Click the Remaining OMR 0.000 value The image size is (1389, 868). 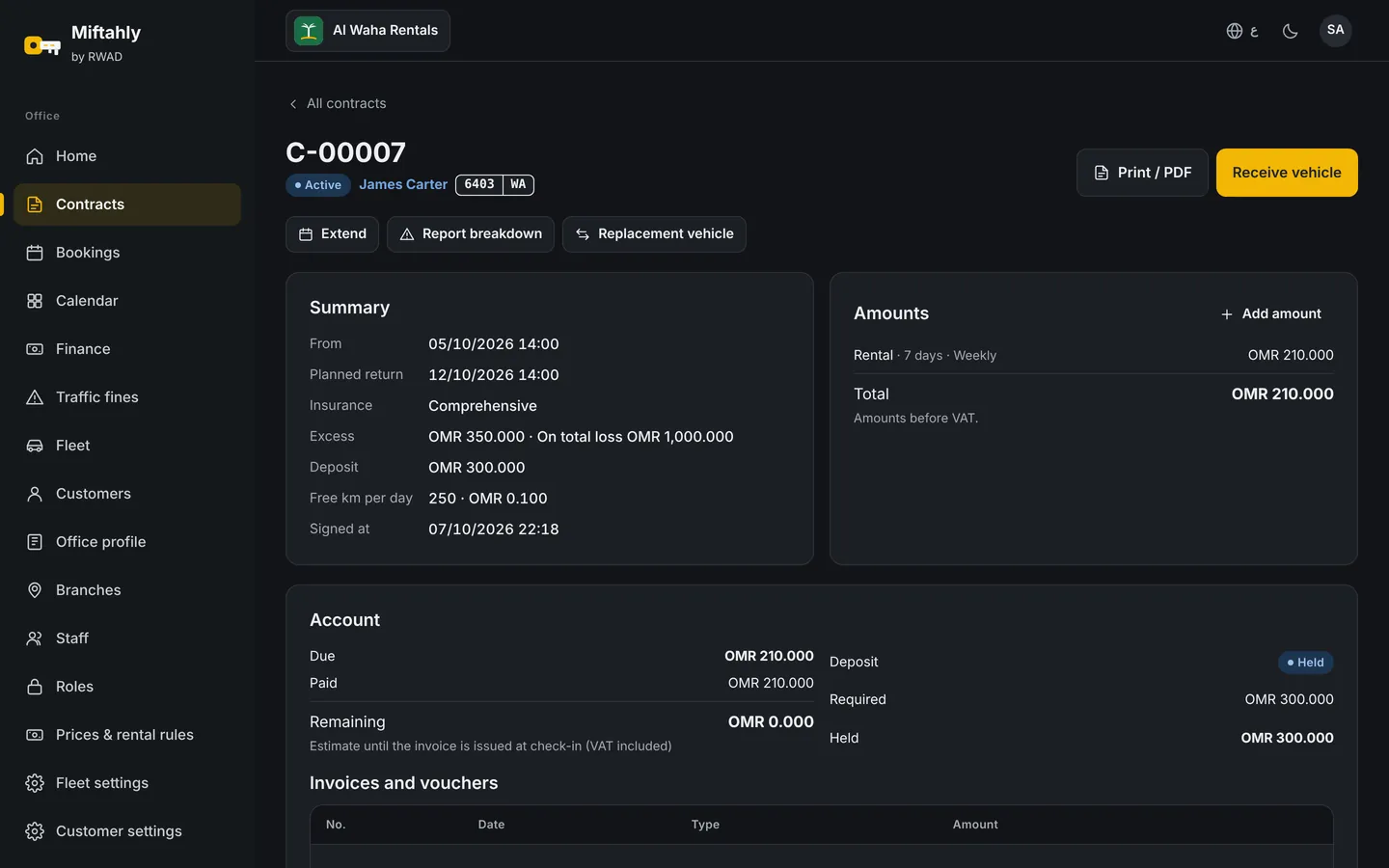tap(771, 721)
